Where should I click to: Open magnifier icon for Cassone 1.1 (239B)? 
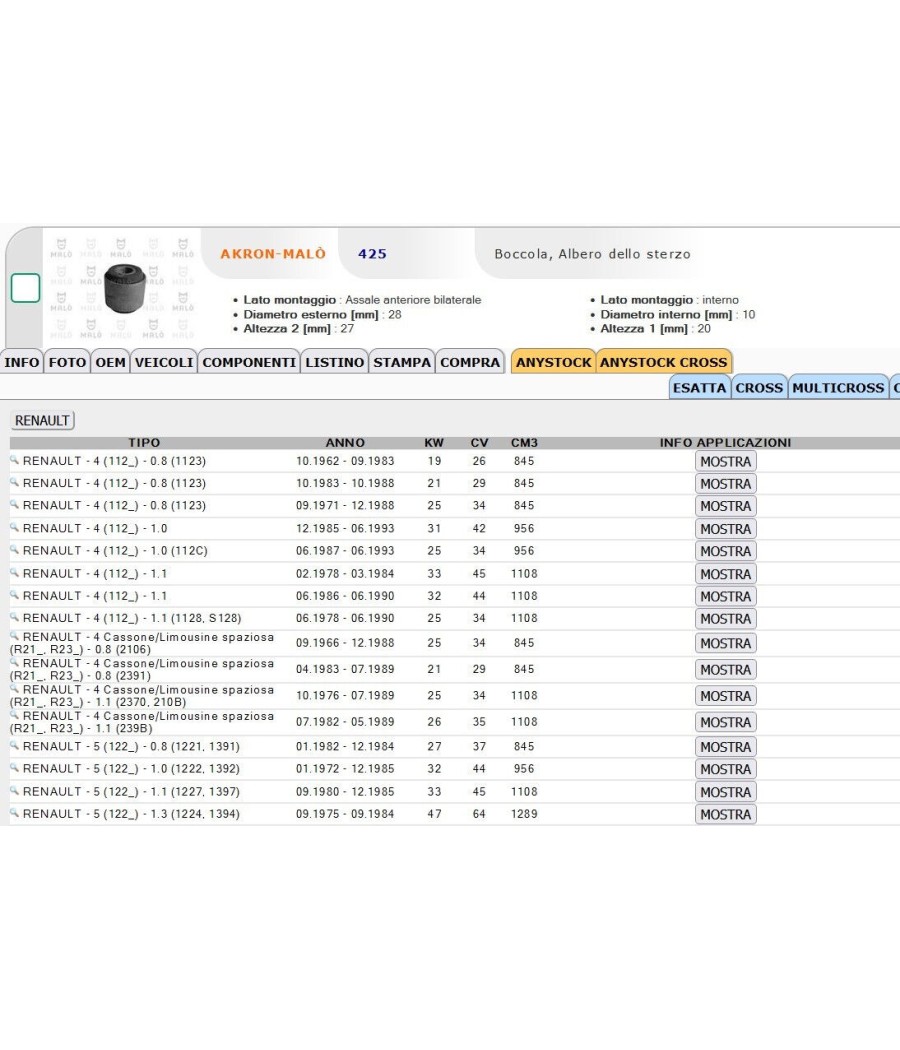[x=14, y=715]
